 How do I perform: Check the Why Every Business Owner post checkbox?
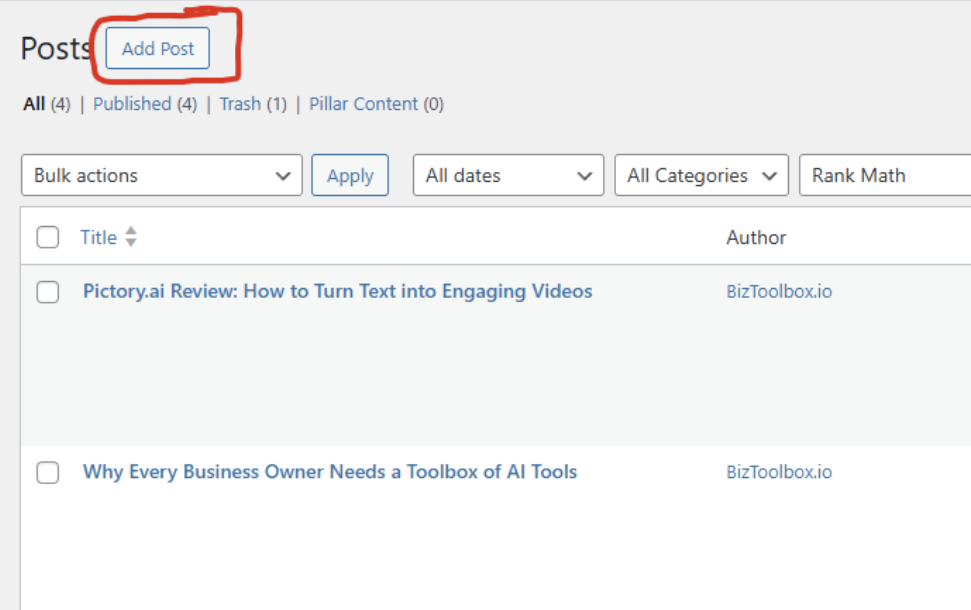(x=47, y=473)
